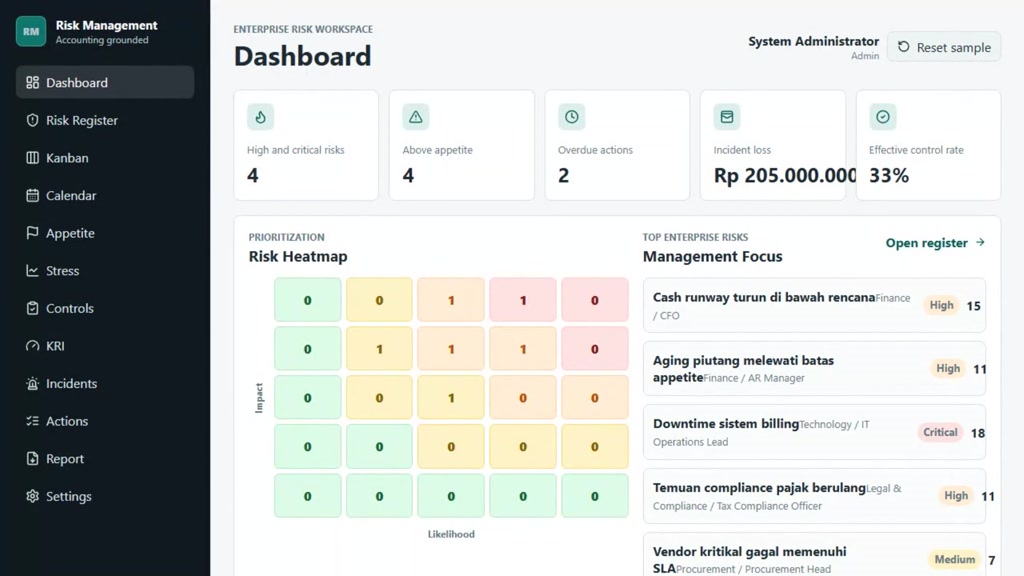Click the Risk Heatmap heading
The image size is (1024, 576).
298,256
